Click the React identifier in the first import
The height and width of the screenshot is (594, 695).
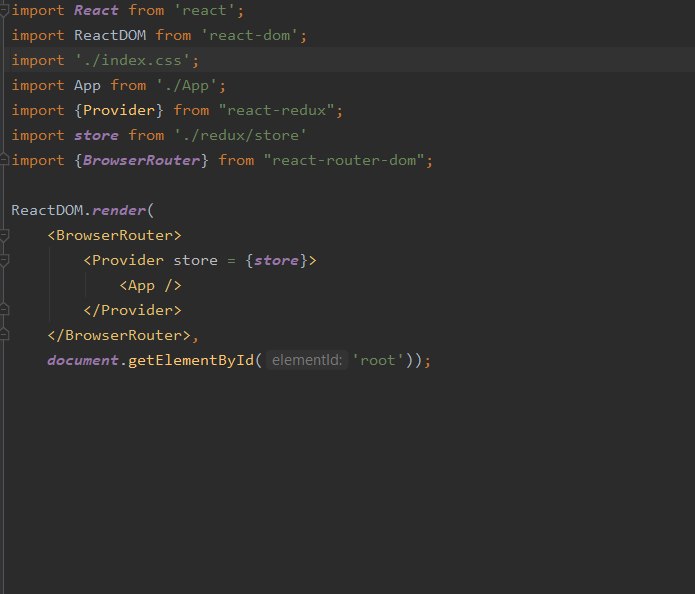(96, 10)
